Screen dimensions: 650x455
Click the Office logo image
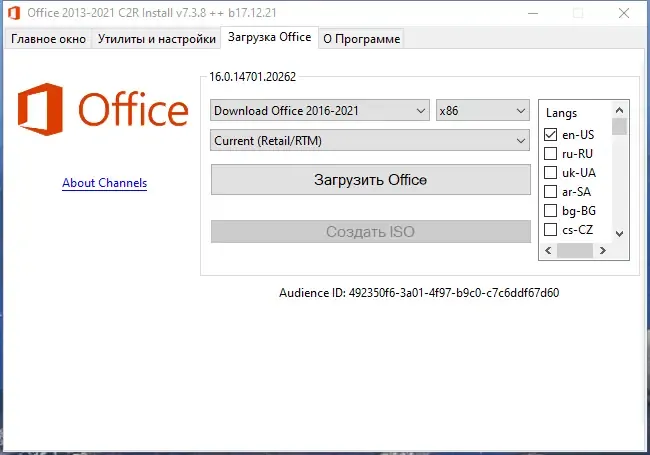[x=103, y=109]
